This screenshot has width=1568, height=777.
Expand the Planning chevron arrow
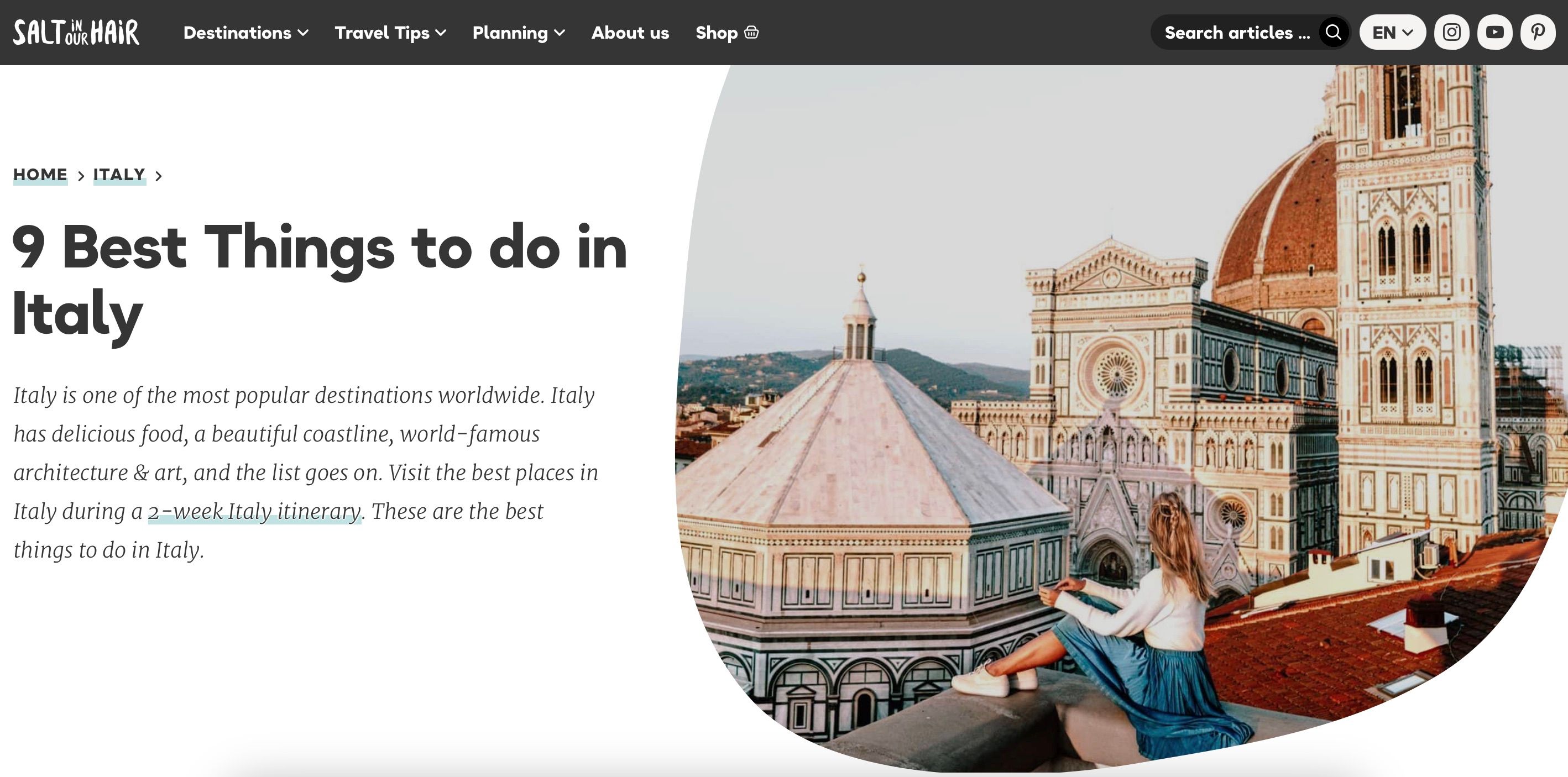560,33
